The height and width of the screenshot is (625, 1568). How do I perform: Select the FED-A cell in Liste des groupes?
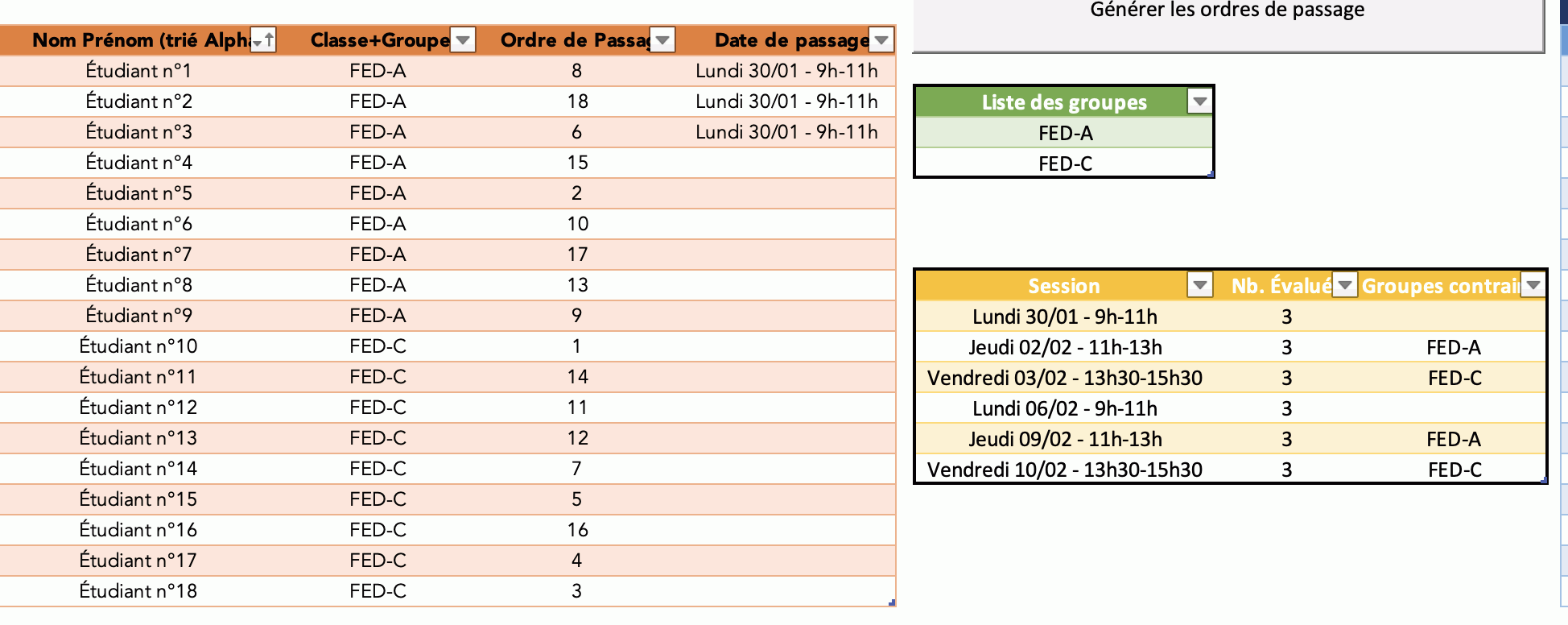pos(1064,133)
